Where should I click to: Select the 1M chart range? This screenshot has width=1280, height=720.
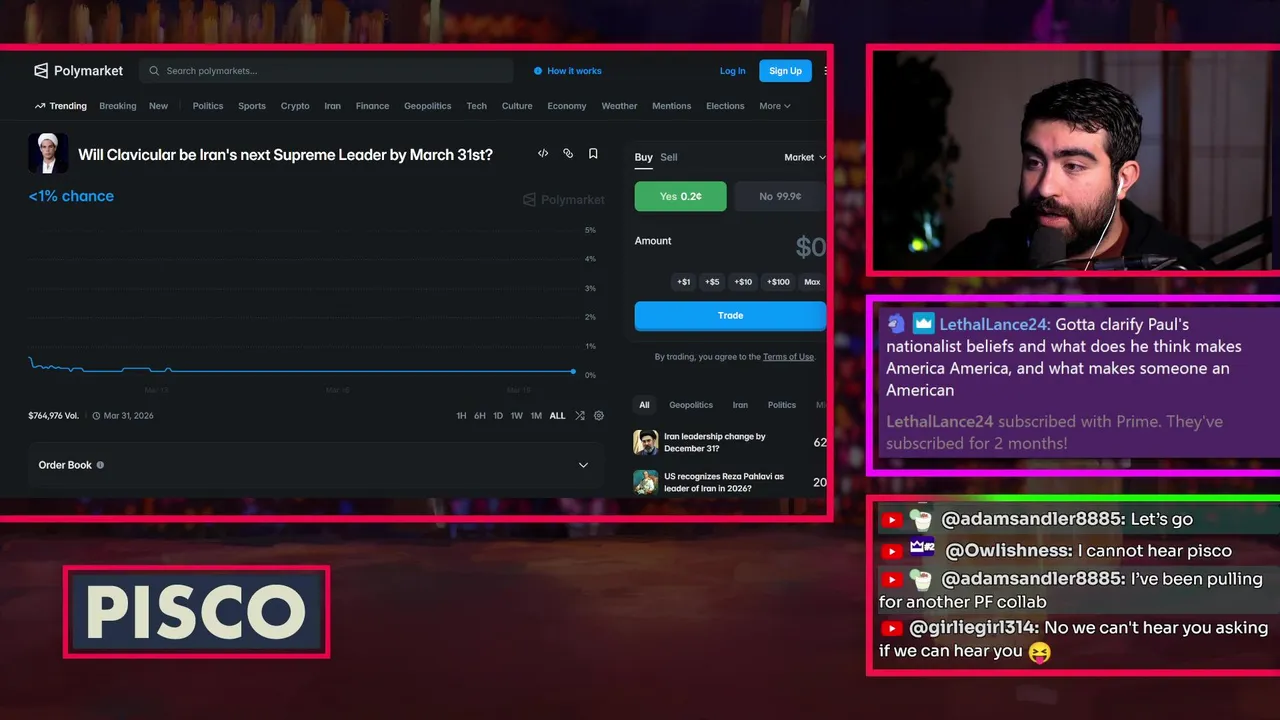[x=536, y=415]
